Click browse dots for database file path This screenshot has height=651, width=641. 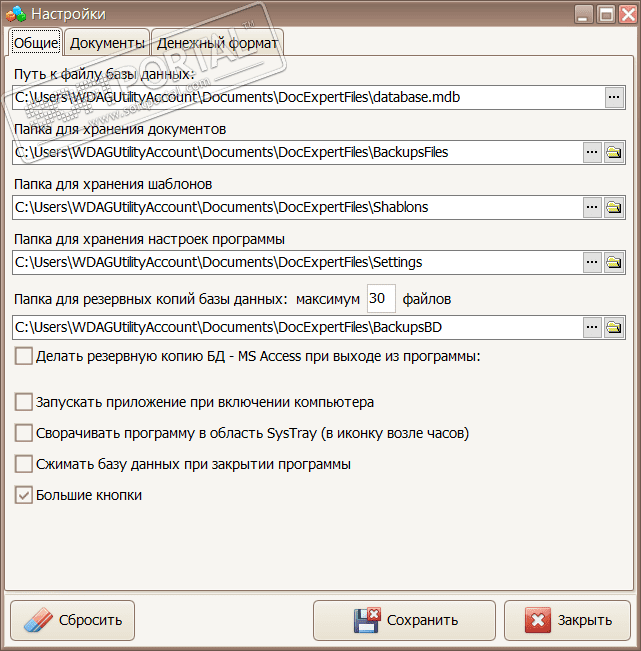pyautogui.click(x=614, y=97)
